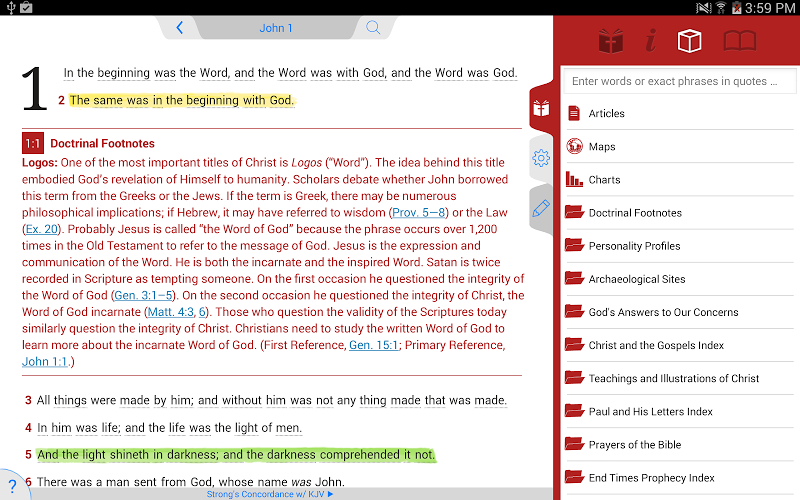Follow the Prov. 5–8 reference link
The image size is (800, 500).
(418, 213)
